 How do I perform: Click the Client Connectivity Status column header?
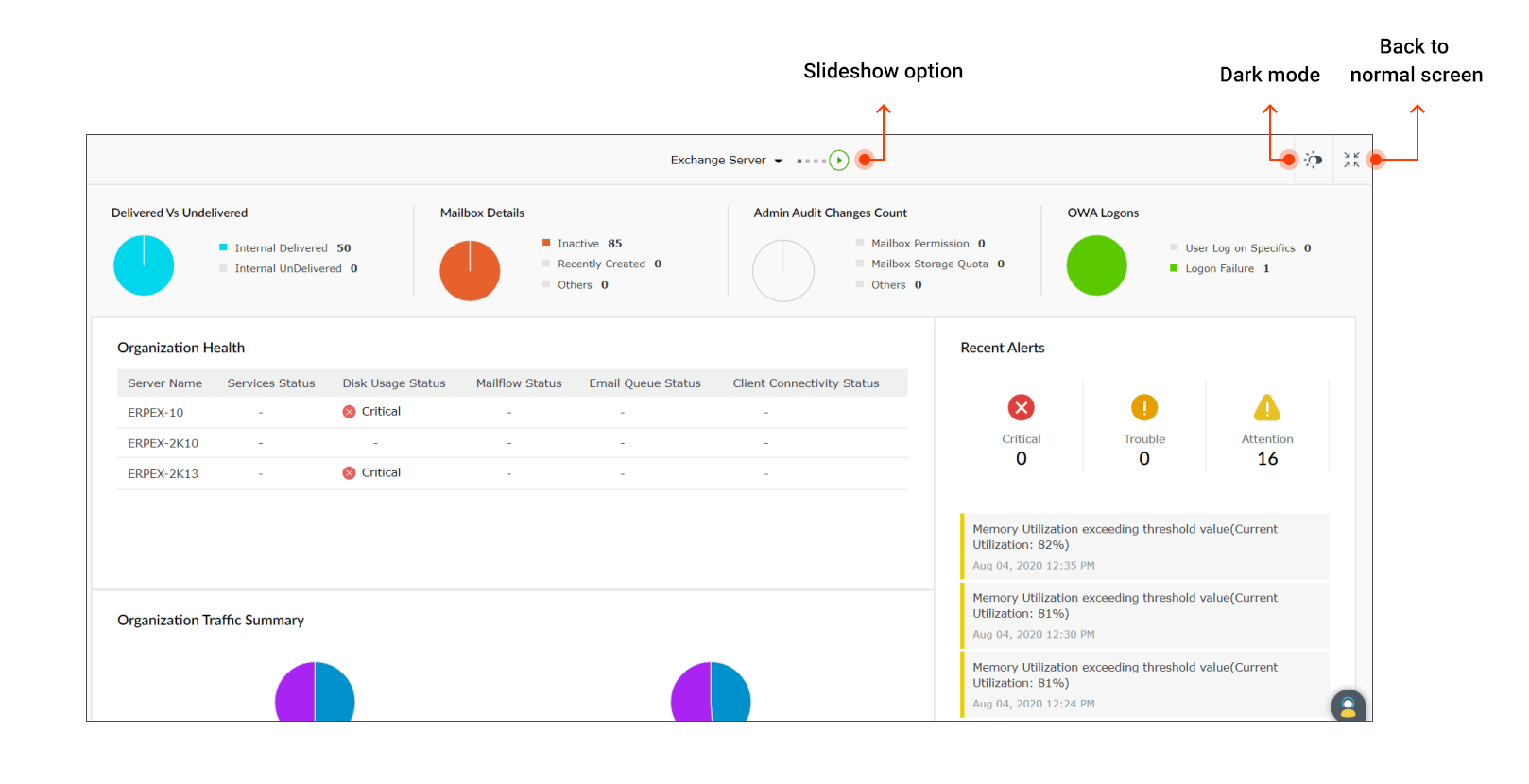pos(806,383)
